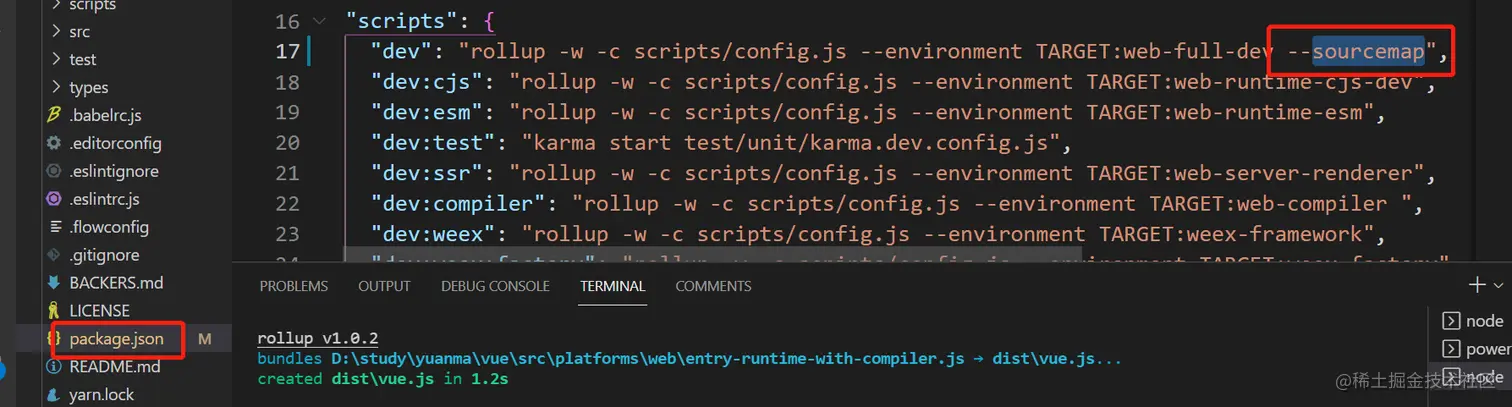The width and height of the screenshot is (1512, 407).
Task: Click the package.json braces icon
Action: [54, 339]
